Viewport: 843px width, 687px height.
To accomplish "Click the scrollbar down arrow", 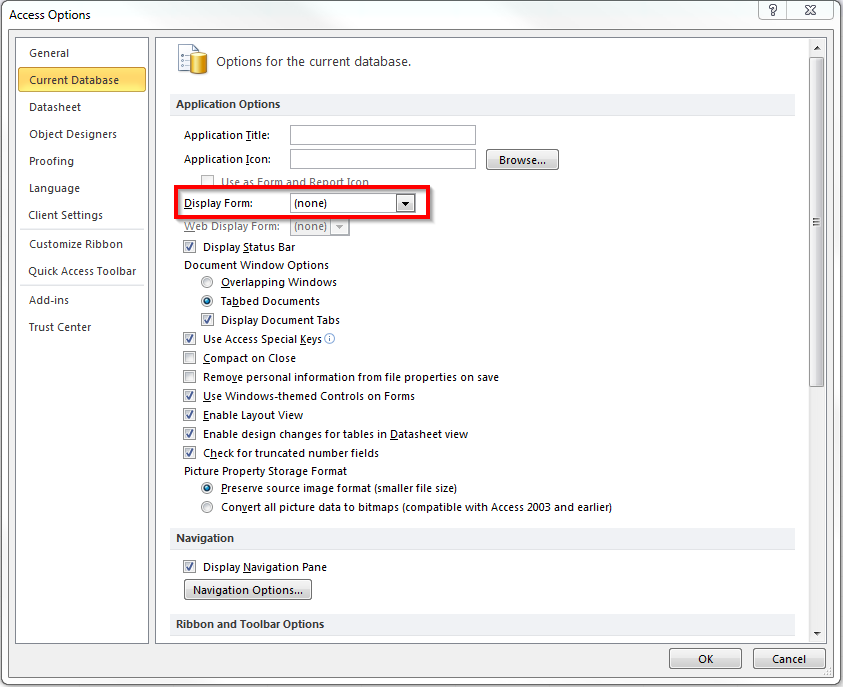I will 817,634.
